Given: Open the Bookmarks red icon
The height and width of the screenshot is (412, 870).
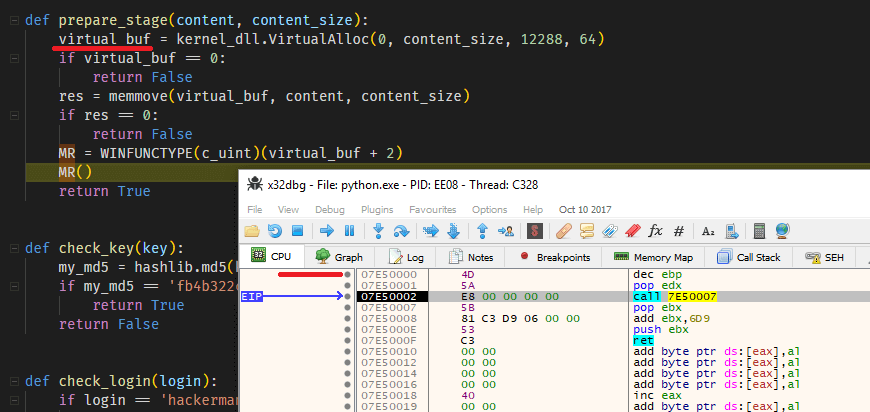Looking at the screenshot, I should pyautogui.click(x=633, y=231).
